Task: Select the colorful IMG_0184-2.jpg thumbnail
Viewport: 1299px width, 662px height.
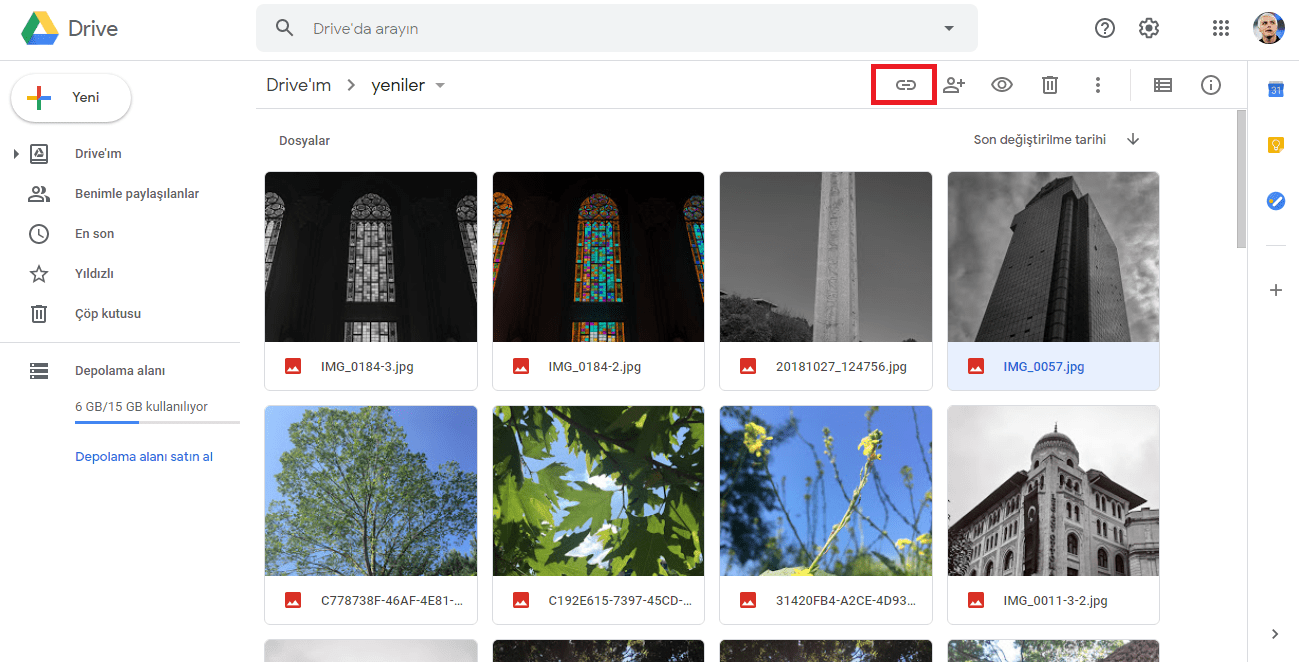Action: click(598, 257)
